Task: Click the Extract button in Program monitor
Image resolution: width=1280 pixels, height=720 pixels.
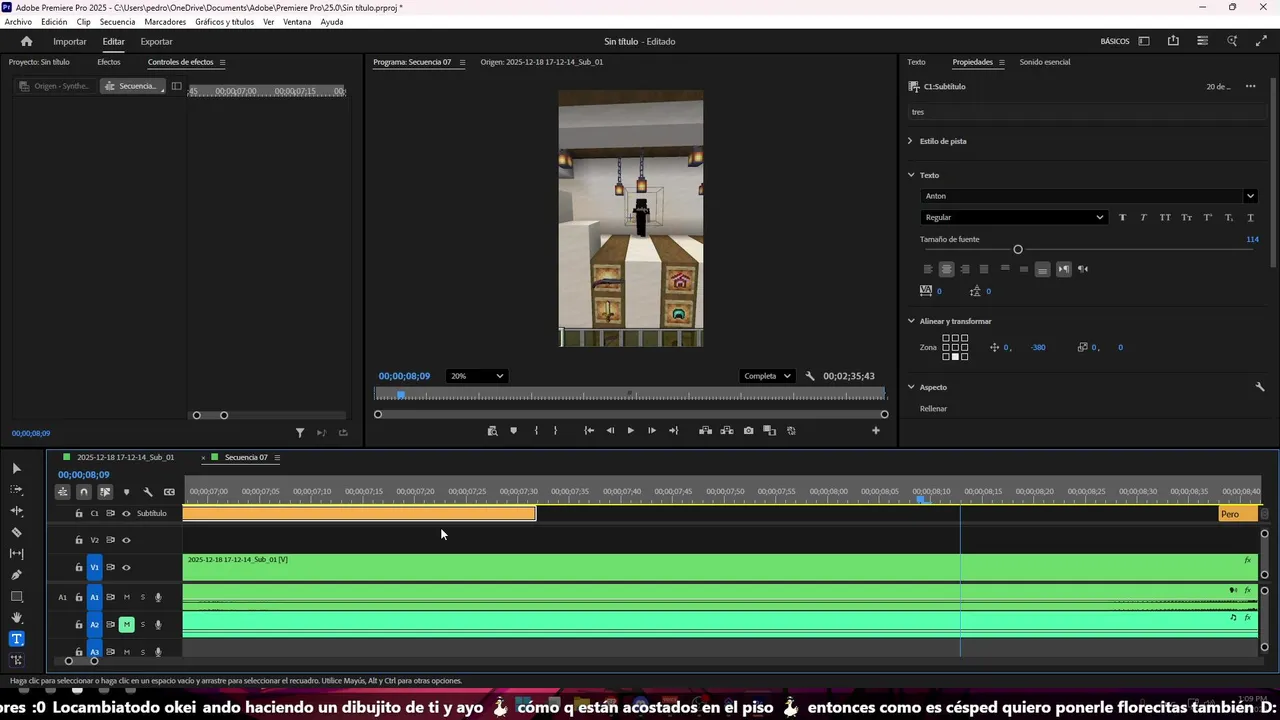Action: click(x=727, y=431)
